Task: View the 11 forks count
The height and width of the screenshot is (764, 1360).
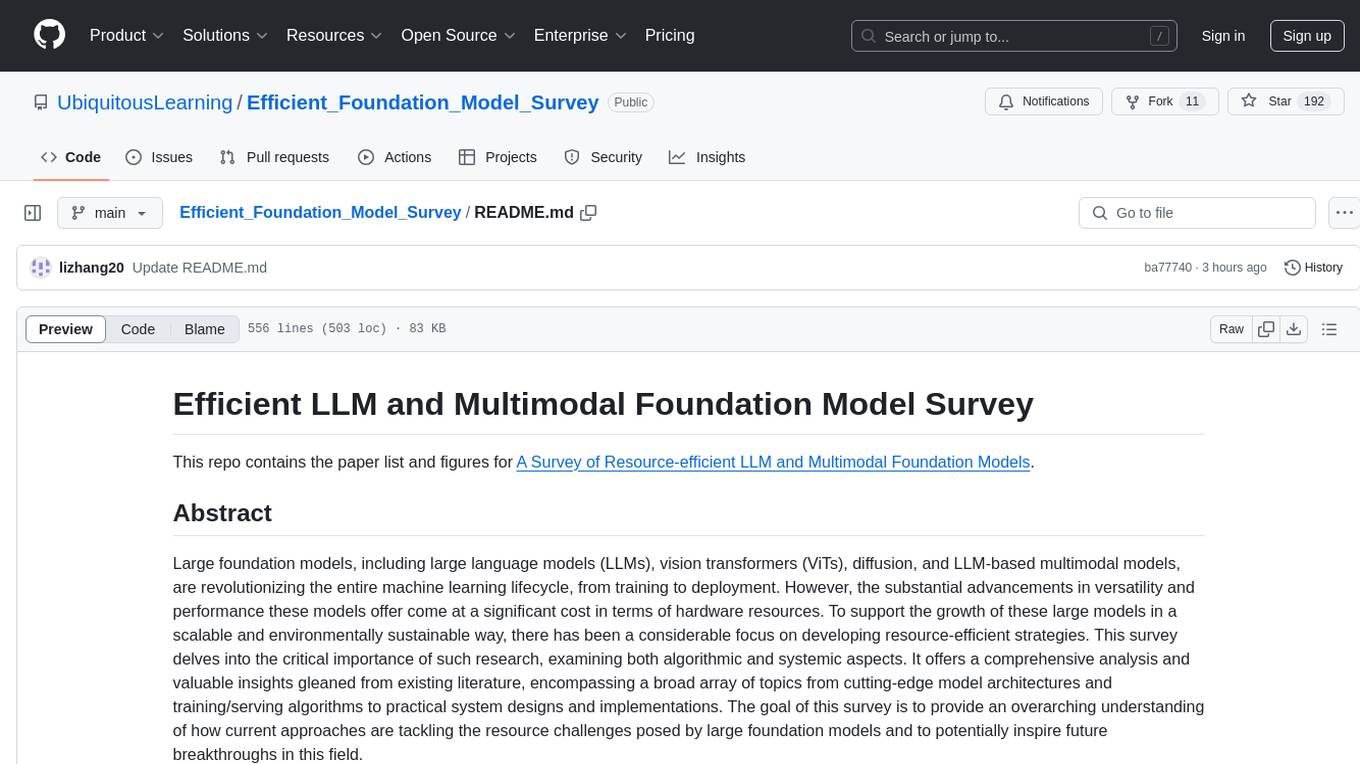Action: [1191, 102]
